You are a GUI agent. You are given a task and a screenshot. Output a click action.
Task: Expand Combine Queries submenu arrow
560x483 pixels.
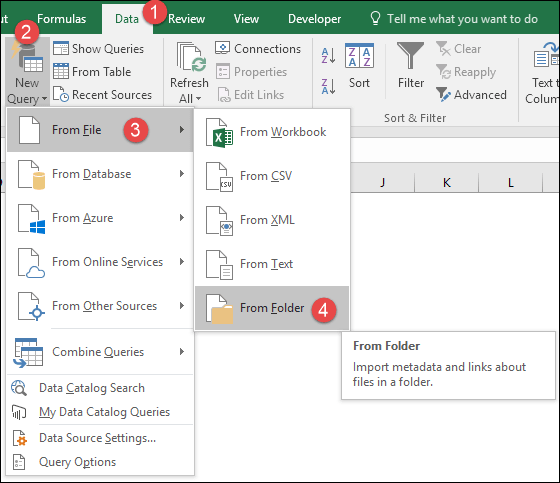pos(182,352)
